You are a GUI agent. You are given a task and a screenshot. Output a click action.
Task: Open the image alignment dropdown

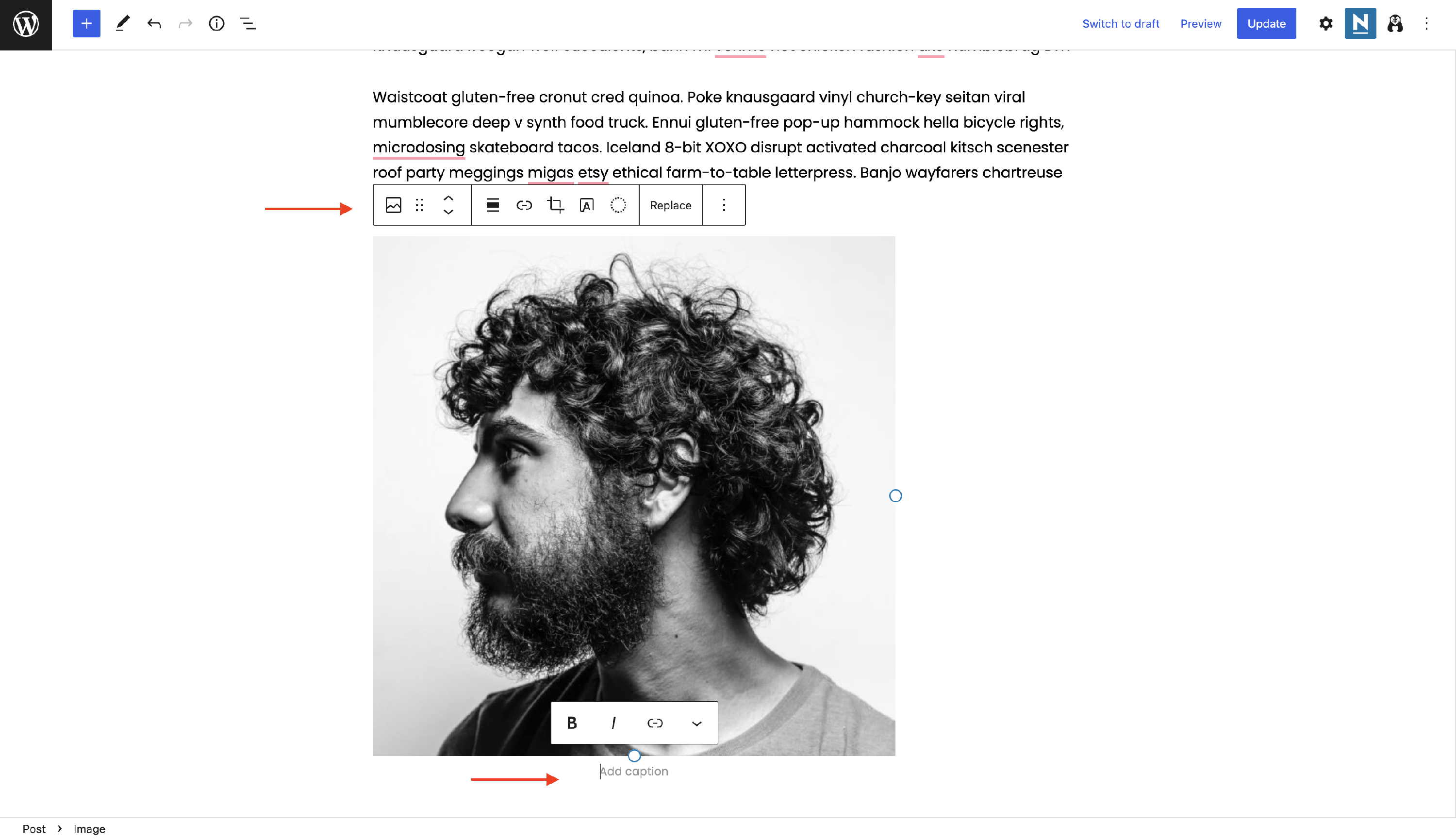[493, 205]
